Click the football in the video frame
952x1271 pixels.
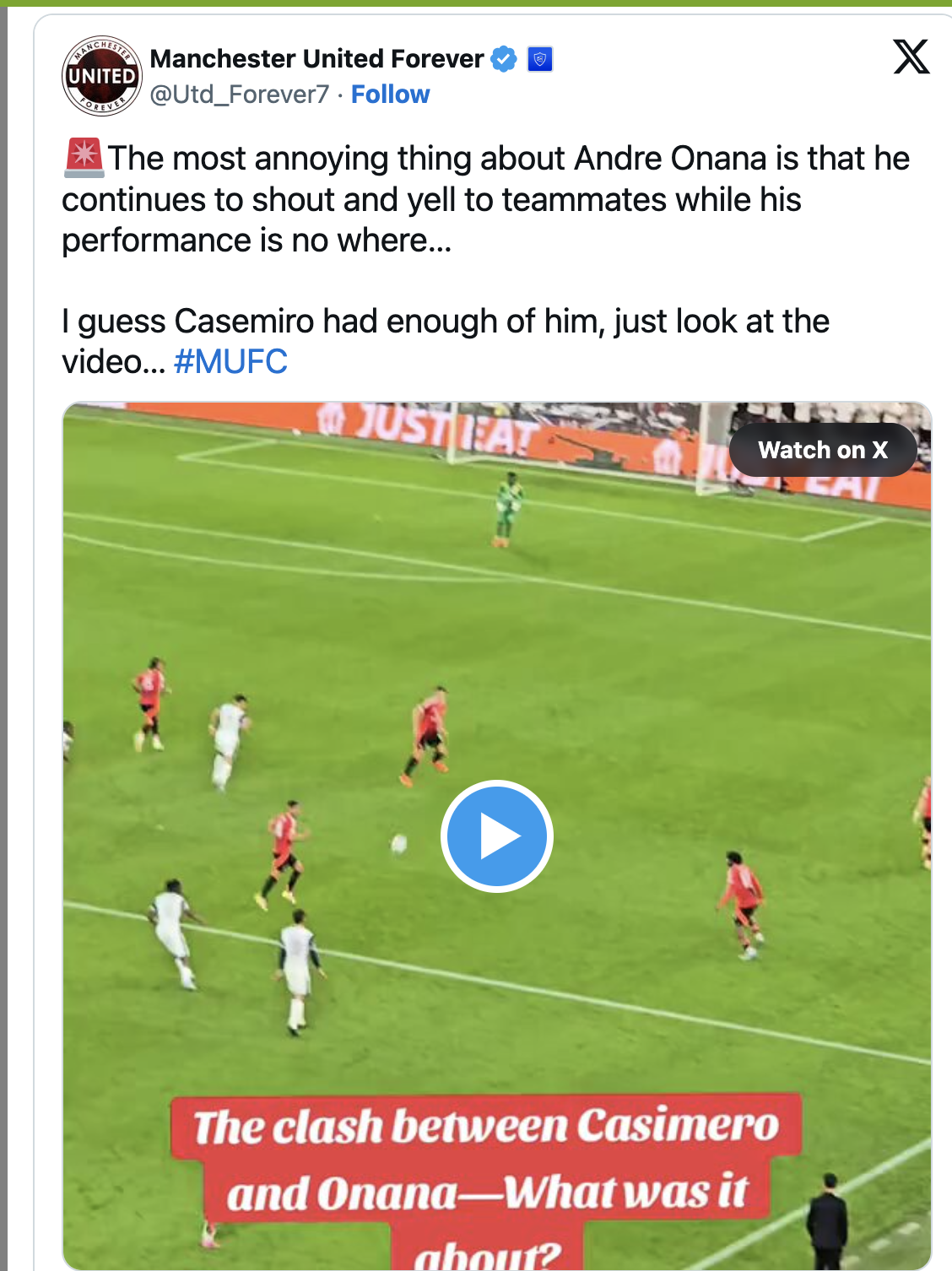click(398, 842)
